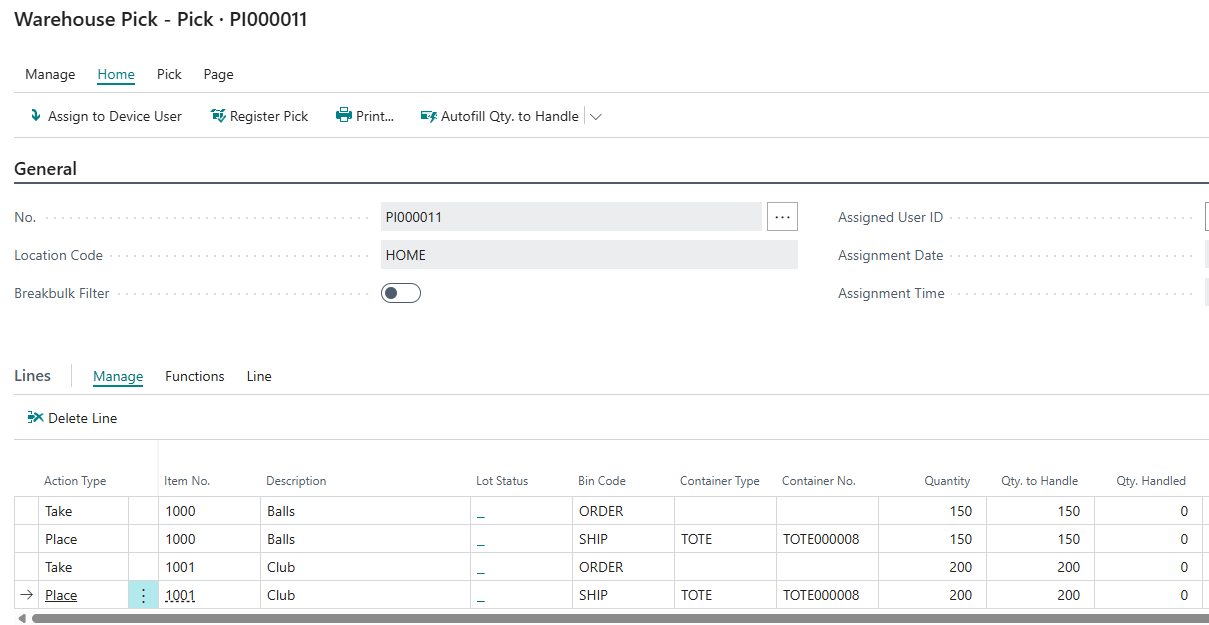This screenshot has height=625, width=1209.
Task: Switch to the Pick tab
Action: (x=169, y=74)
